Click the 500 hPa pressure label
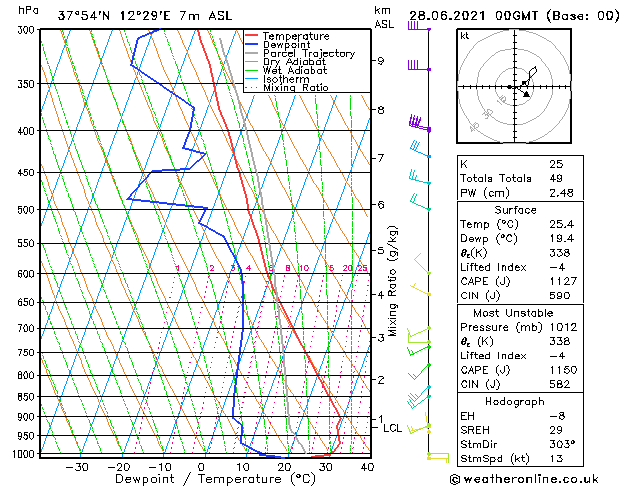The image size is (629, 486). [x=28, y=210]
